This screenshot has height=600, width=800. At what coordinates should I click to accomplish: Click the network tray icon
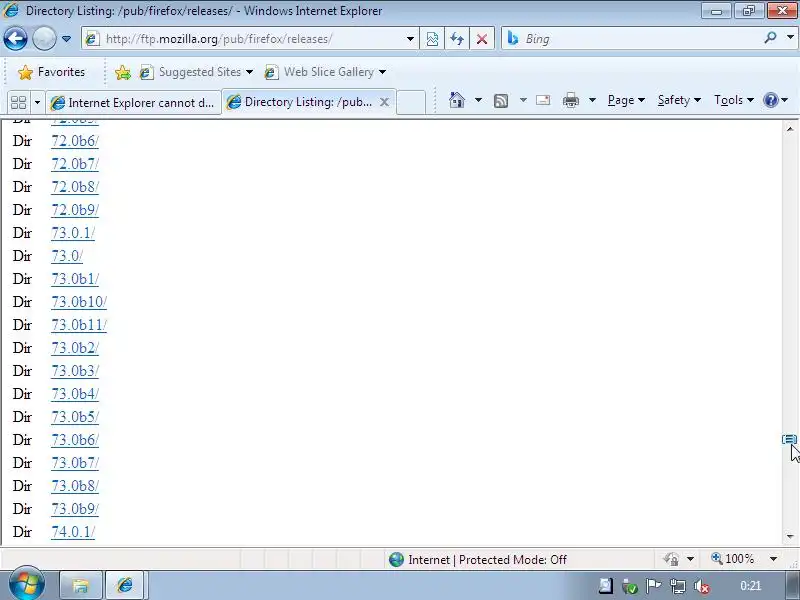[678, 587]
